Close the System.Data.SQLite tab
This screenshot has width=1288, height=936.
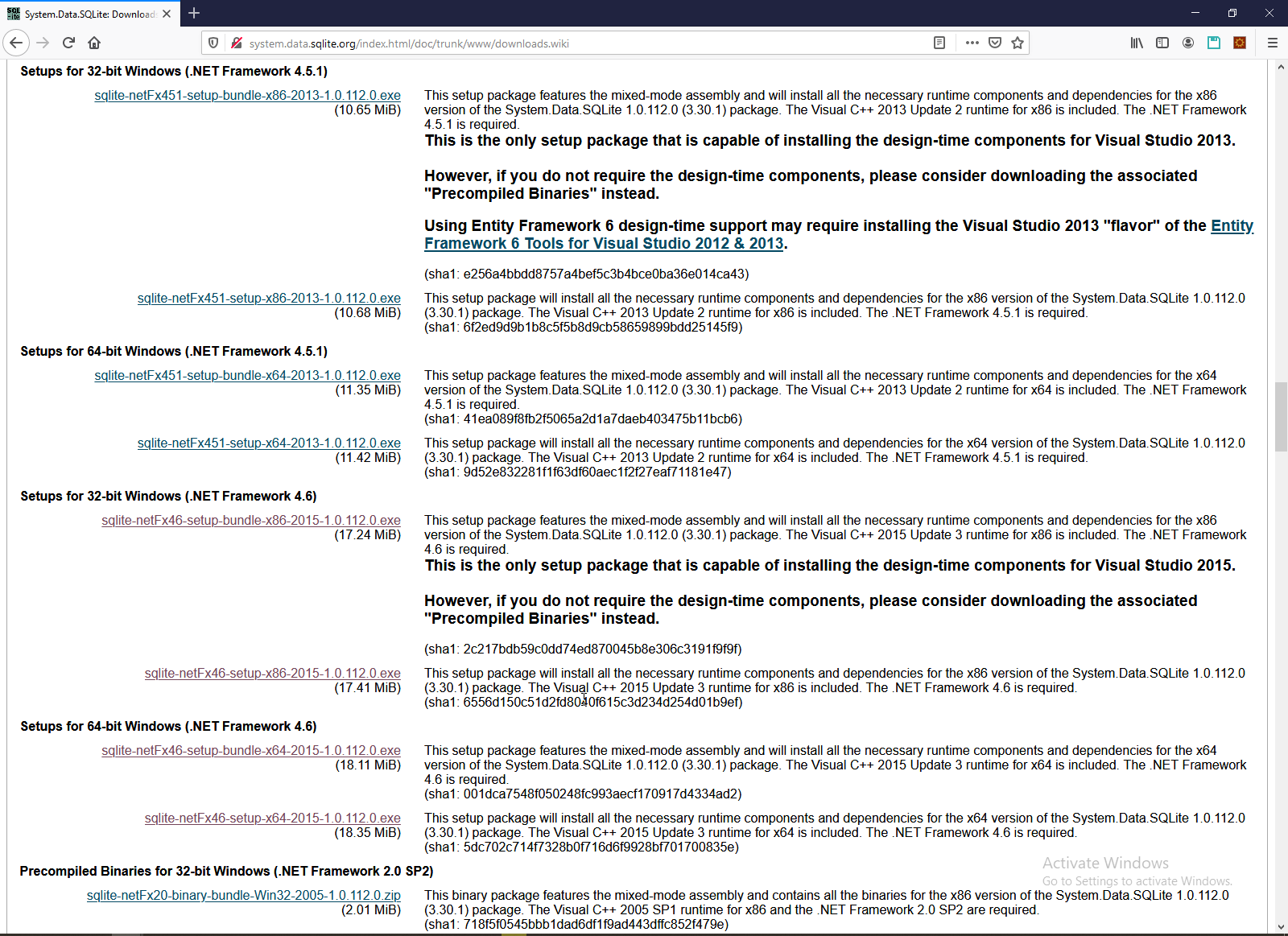(x=167, y=14)
